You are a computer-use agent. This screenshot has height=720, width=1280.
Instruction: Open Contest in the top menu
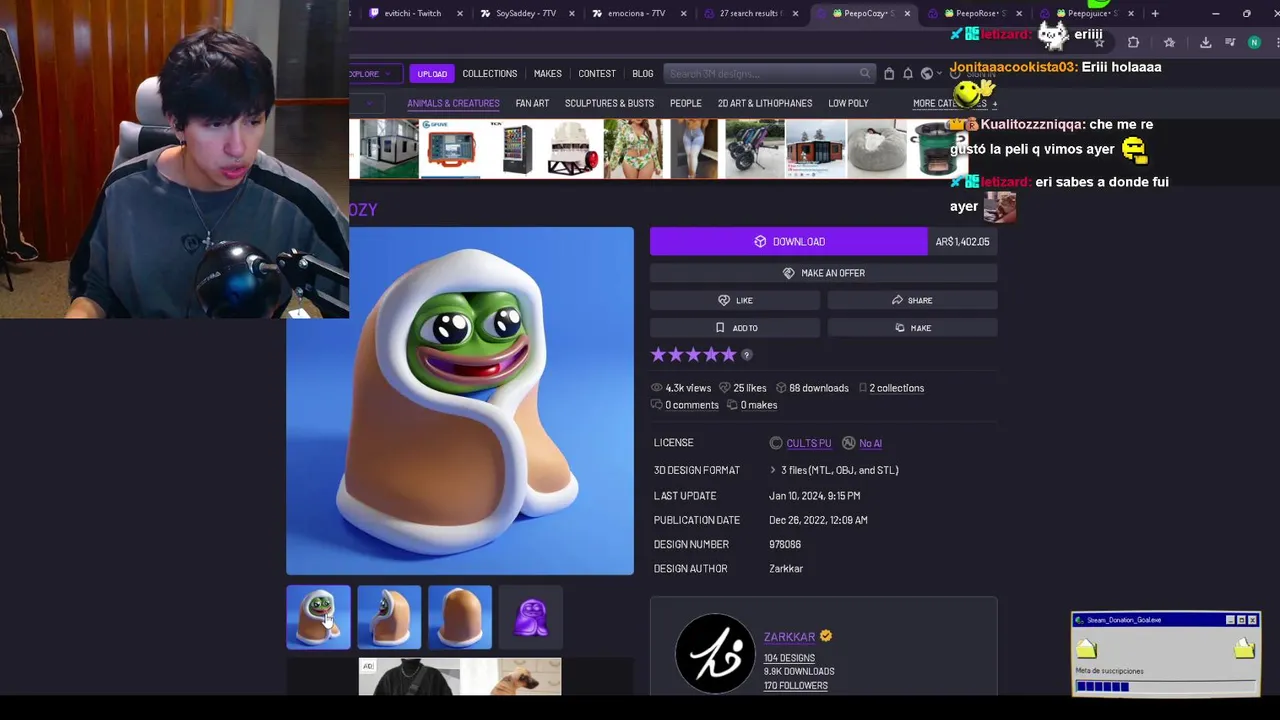597,73
